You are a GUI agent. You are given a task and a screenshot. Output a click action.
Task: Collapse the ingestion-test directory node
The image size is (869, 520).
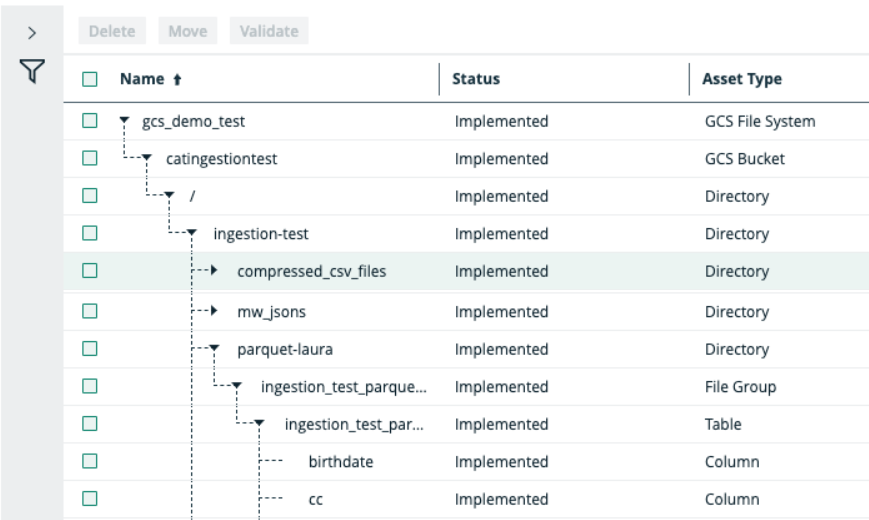[190, 234]
